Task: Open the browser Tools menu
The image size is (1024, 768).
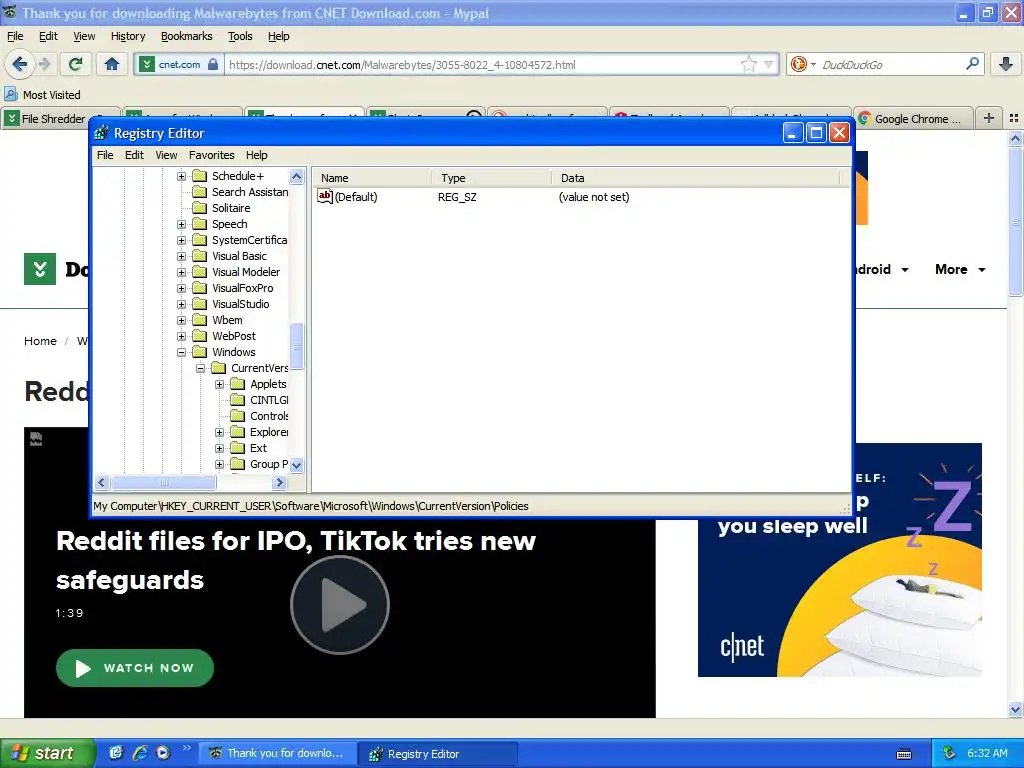Action: [x=240, y=36]
